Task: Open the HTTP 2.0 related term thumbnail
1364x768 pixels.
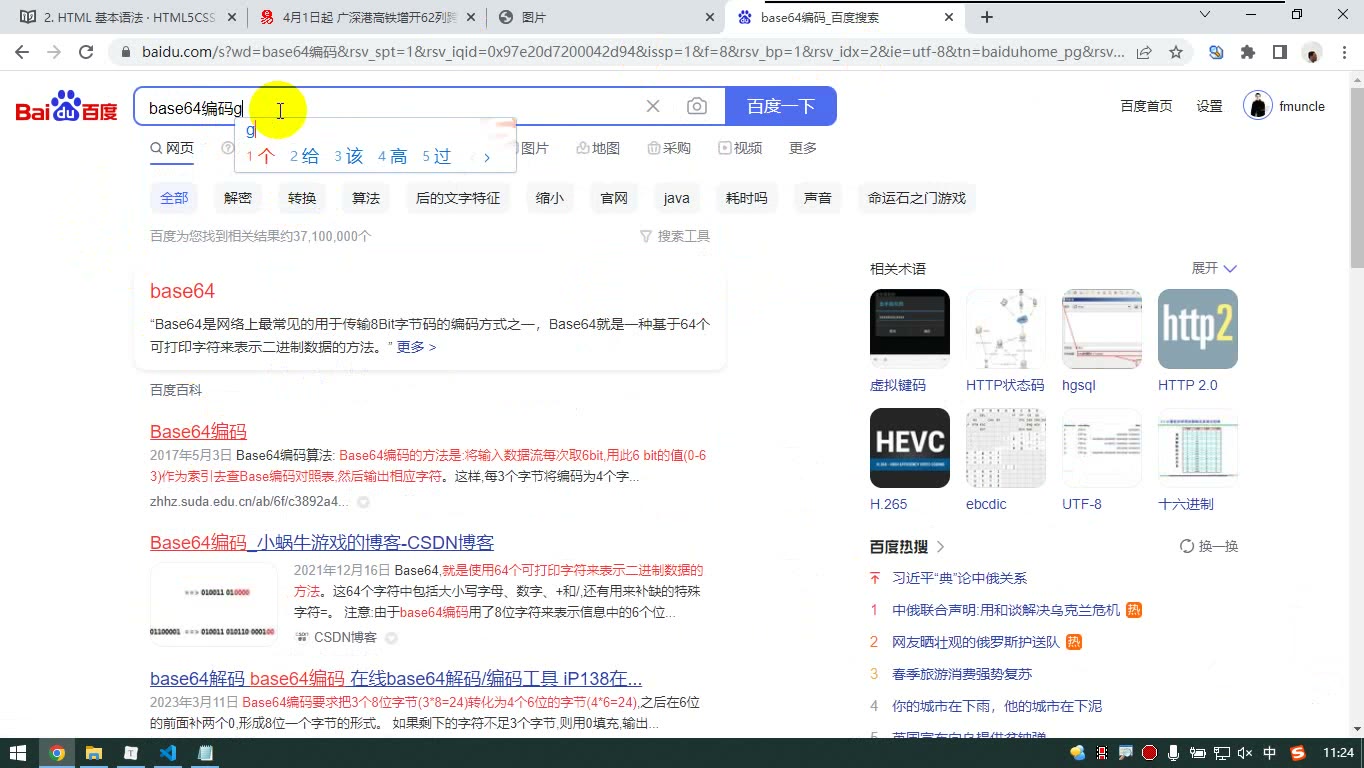Action: coord(1198,329)
